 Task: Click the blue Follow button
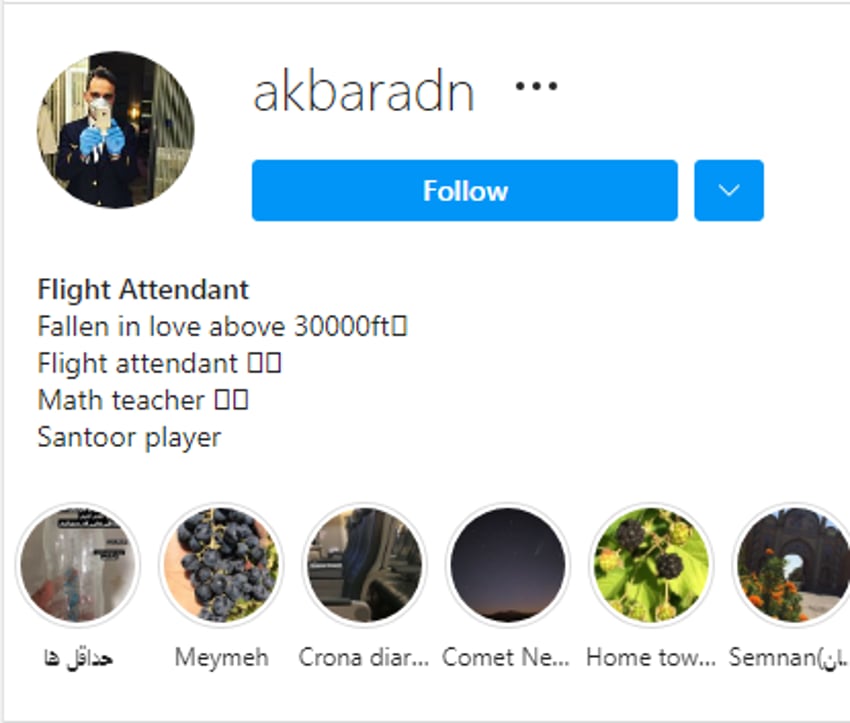point(465,190)
